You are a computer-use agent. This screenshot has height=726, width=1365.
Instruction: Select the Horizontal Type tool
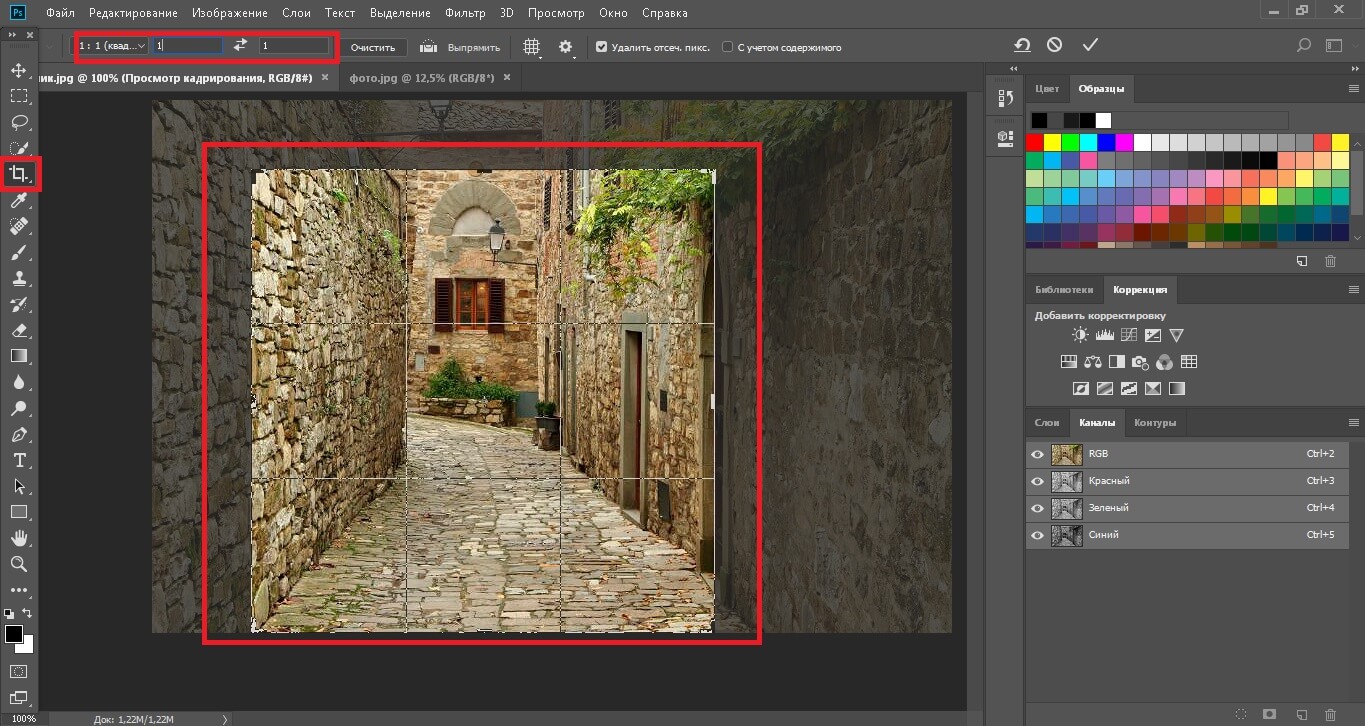pyautogui.click(x=18, y=460)
